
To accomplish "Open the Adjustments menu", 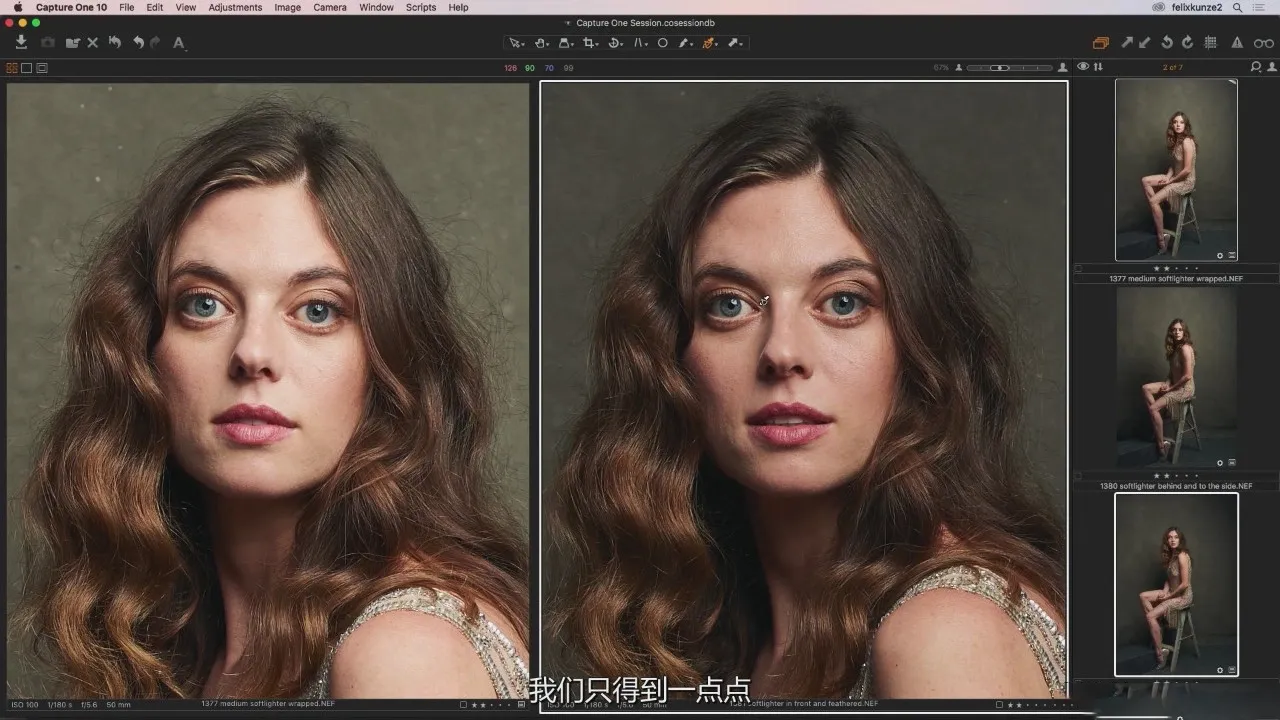I will coord(235,7).
